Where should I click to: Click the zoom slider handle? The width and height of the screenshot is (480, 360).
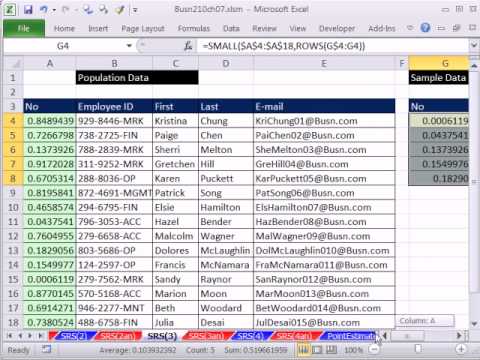pos(418,349)
